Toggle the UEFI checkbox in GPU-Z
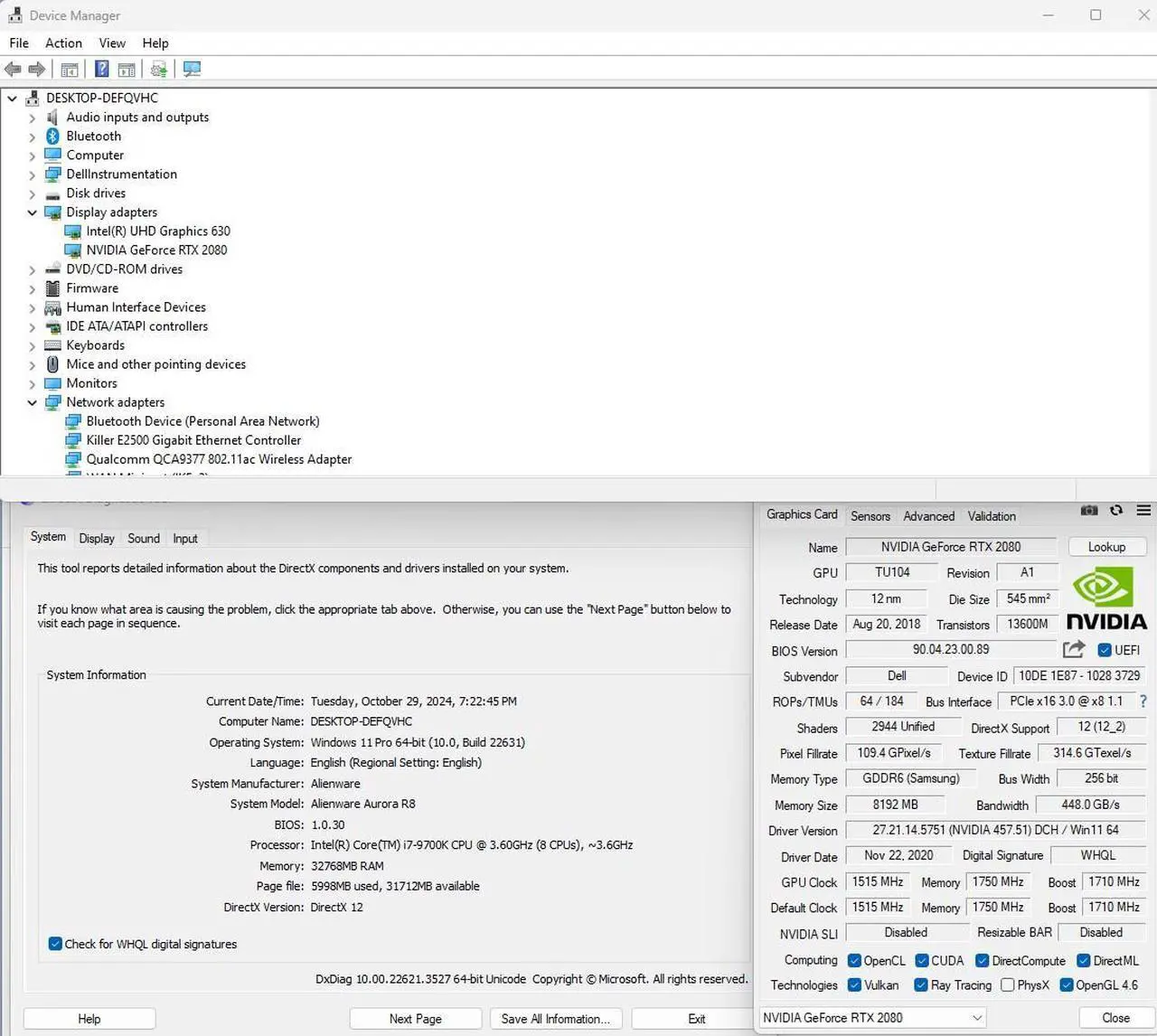1157x1036 pixels. [x=1105, y=650]
